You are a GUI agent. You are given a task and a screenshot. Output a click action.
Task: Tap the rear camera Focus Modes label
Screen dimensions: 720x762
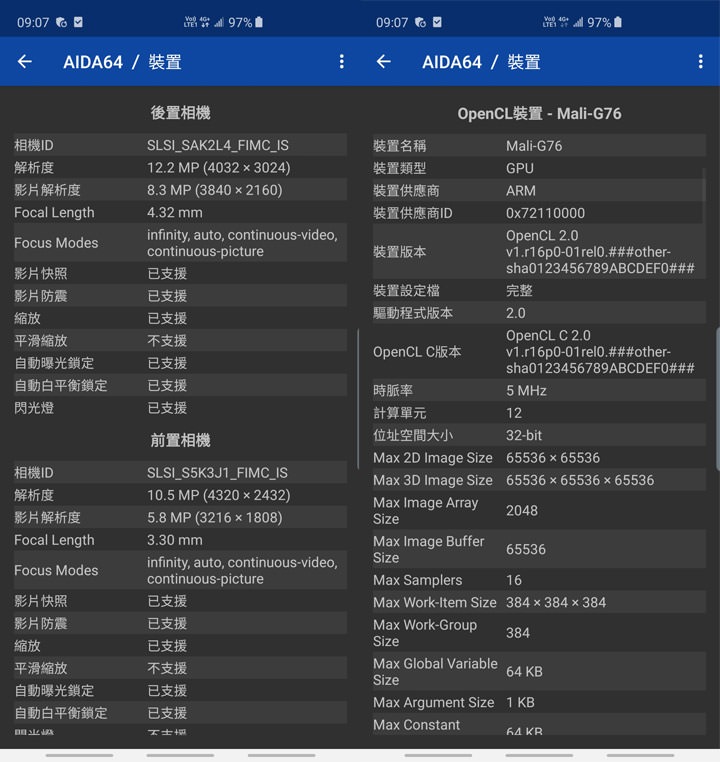click(x=56, y=243)
